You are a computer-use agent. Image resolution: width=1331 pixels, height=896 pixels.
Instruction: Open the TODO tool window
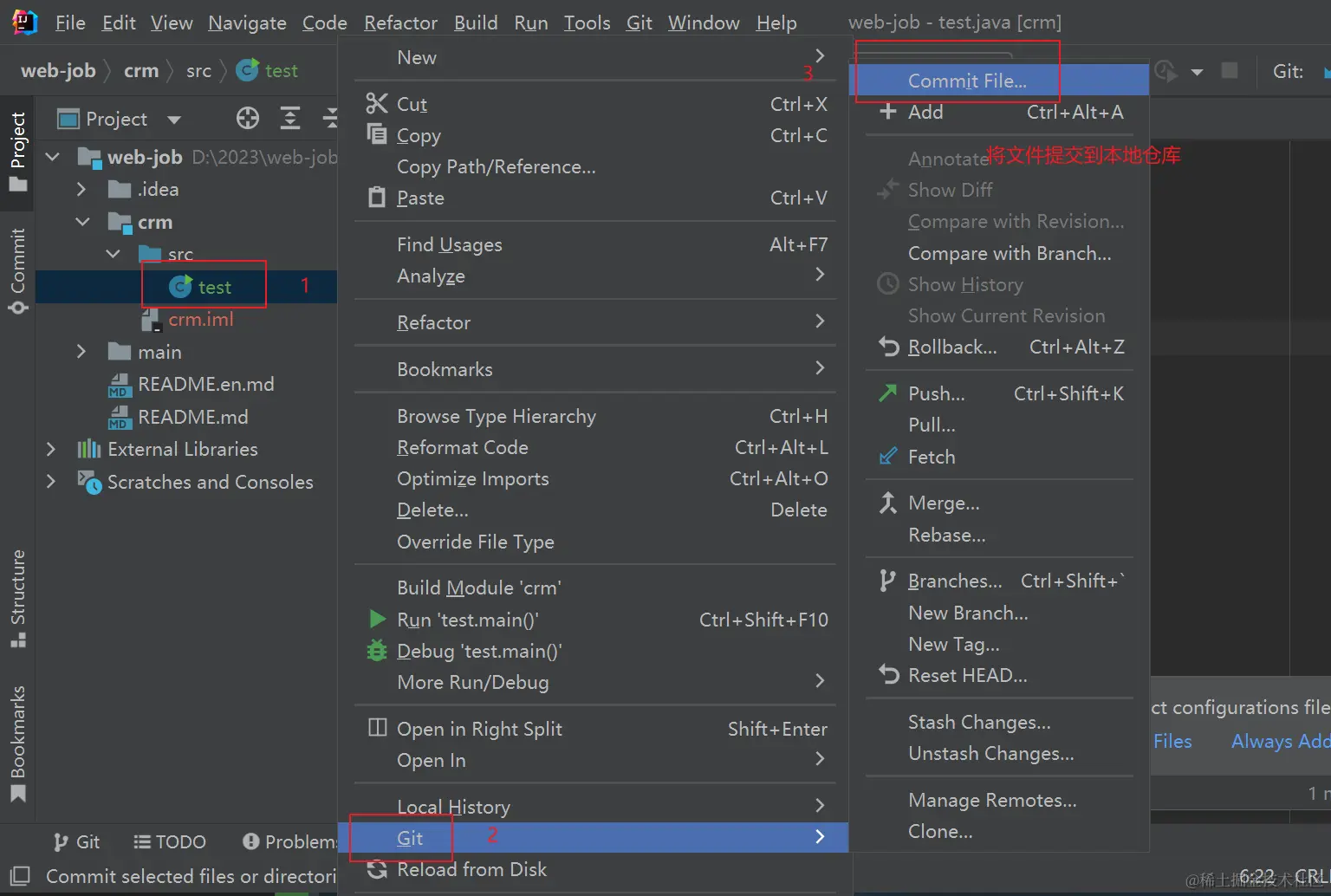(x=170, y=841)
